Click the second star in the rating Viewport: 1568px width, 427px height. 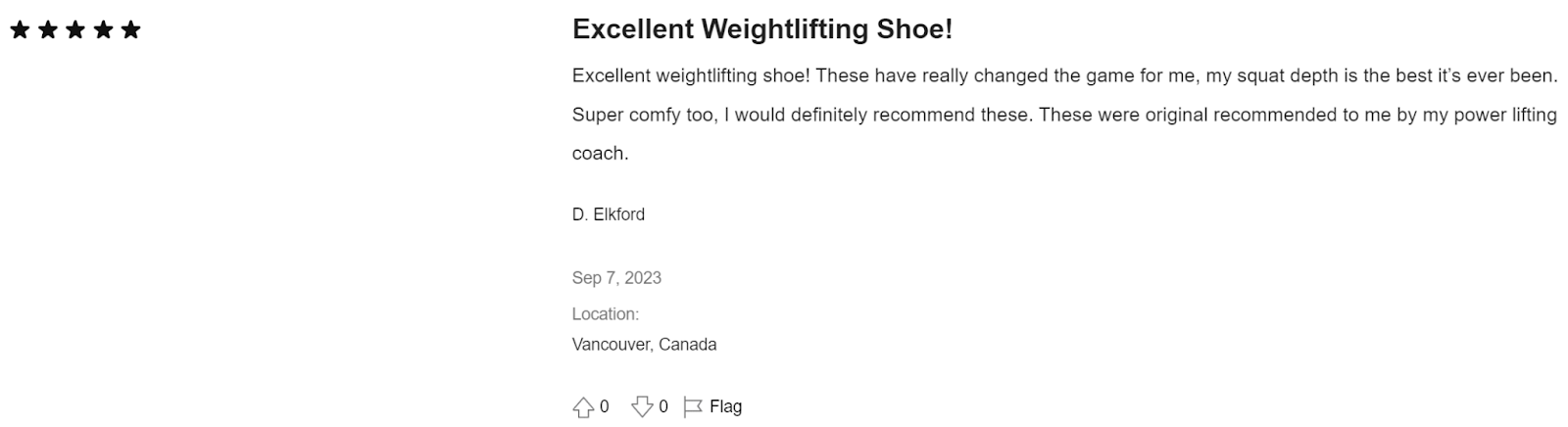47,29
